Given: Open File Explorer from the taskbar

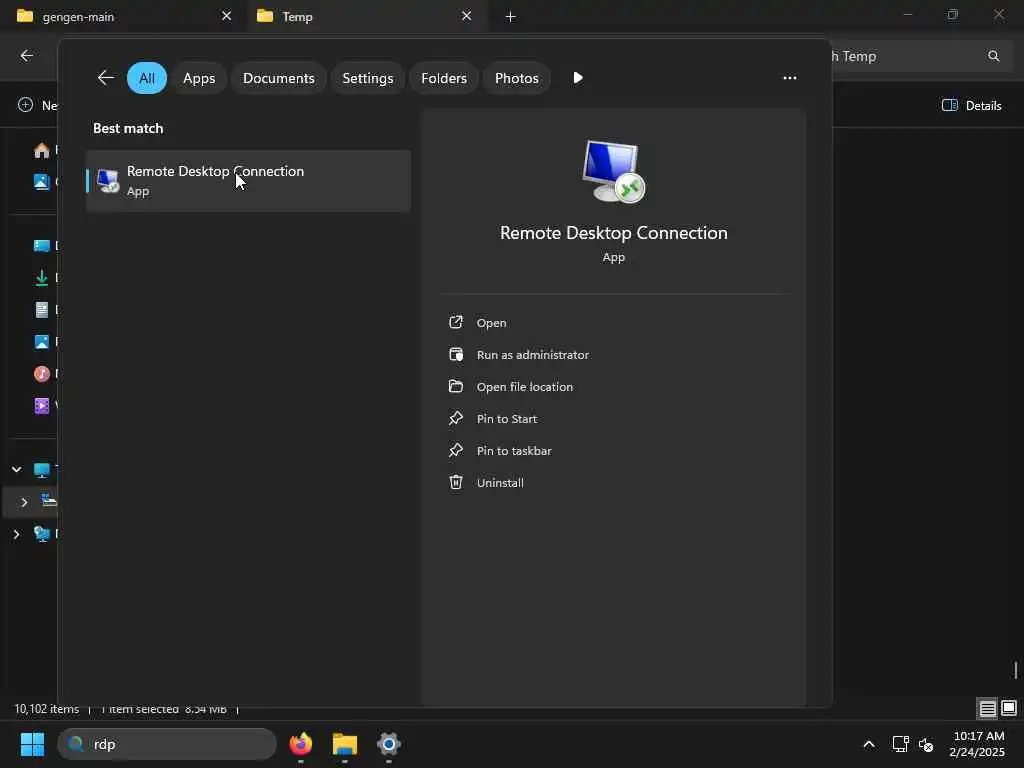Looking at the screenshot, I should tap(345, 744).
